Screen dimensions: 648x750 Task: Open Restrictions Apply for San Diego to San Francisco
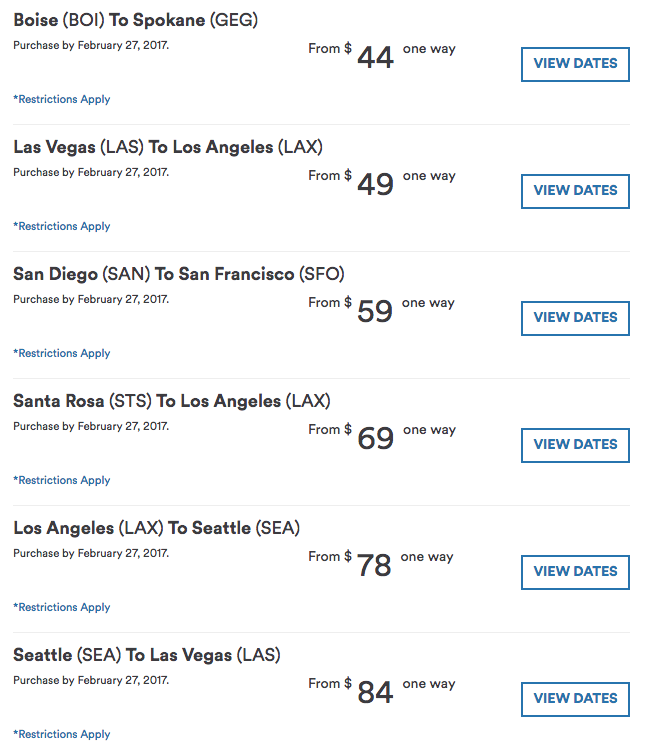(62, 353)
